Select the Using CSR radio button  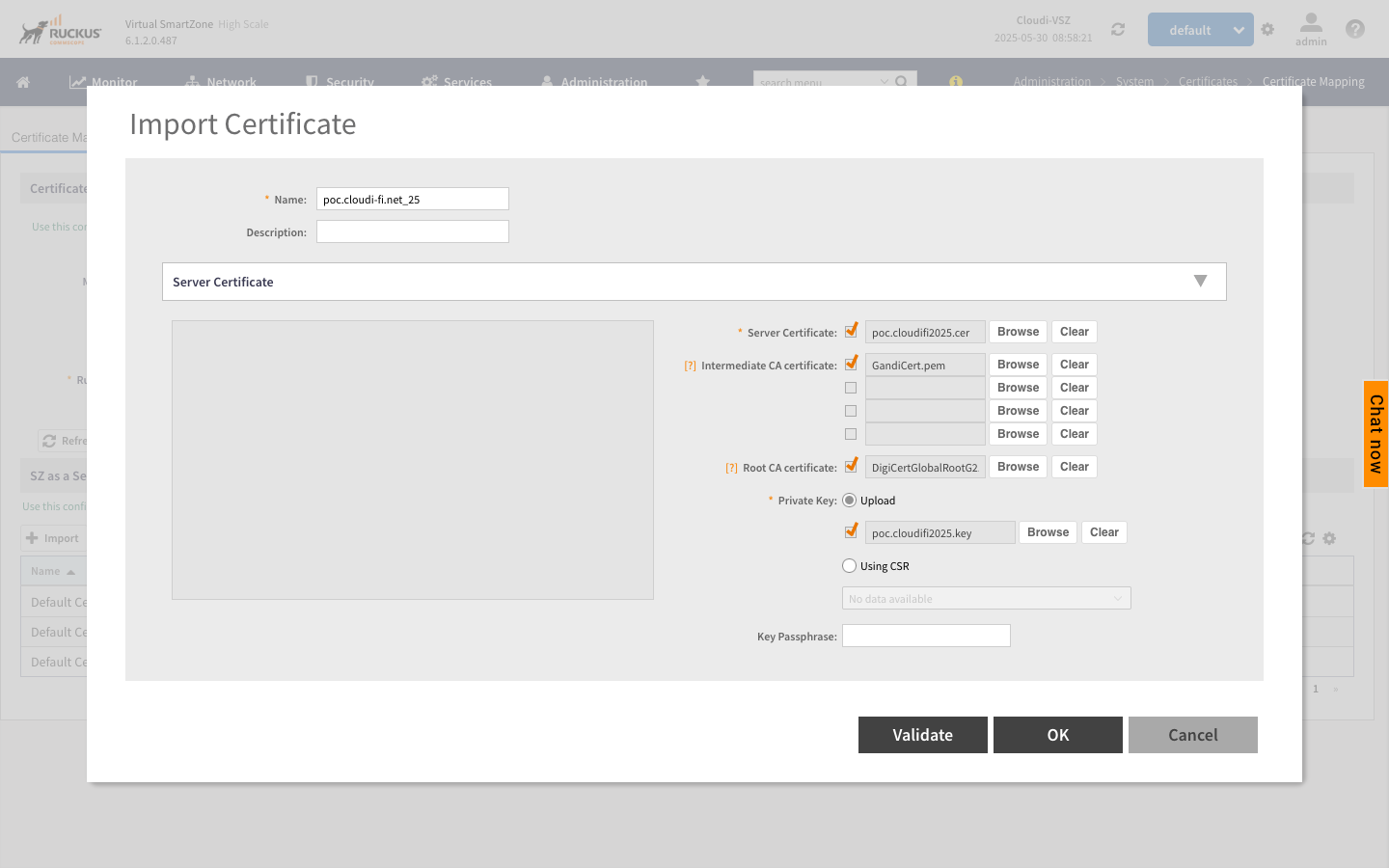(x=849, y=565)
